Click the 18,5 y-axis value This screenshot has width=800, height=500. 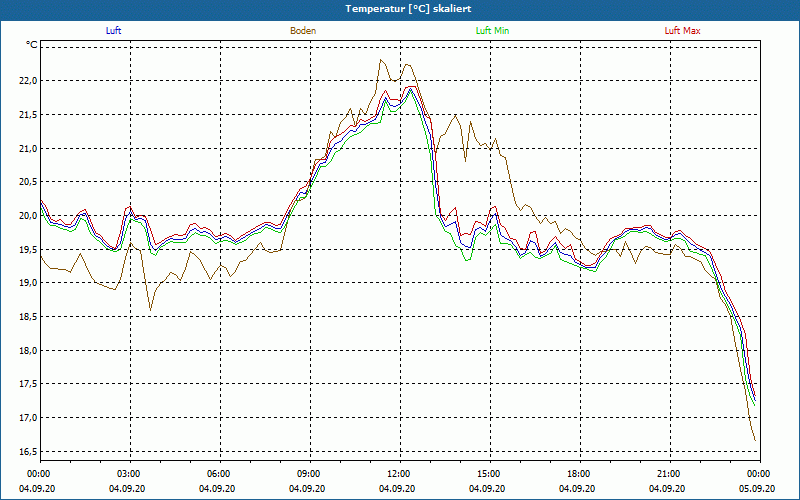click(29, 317)
